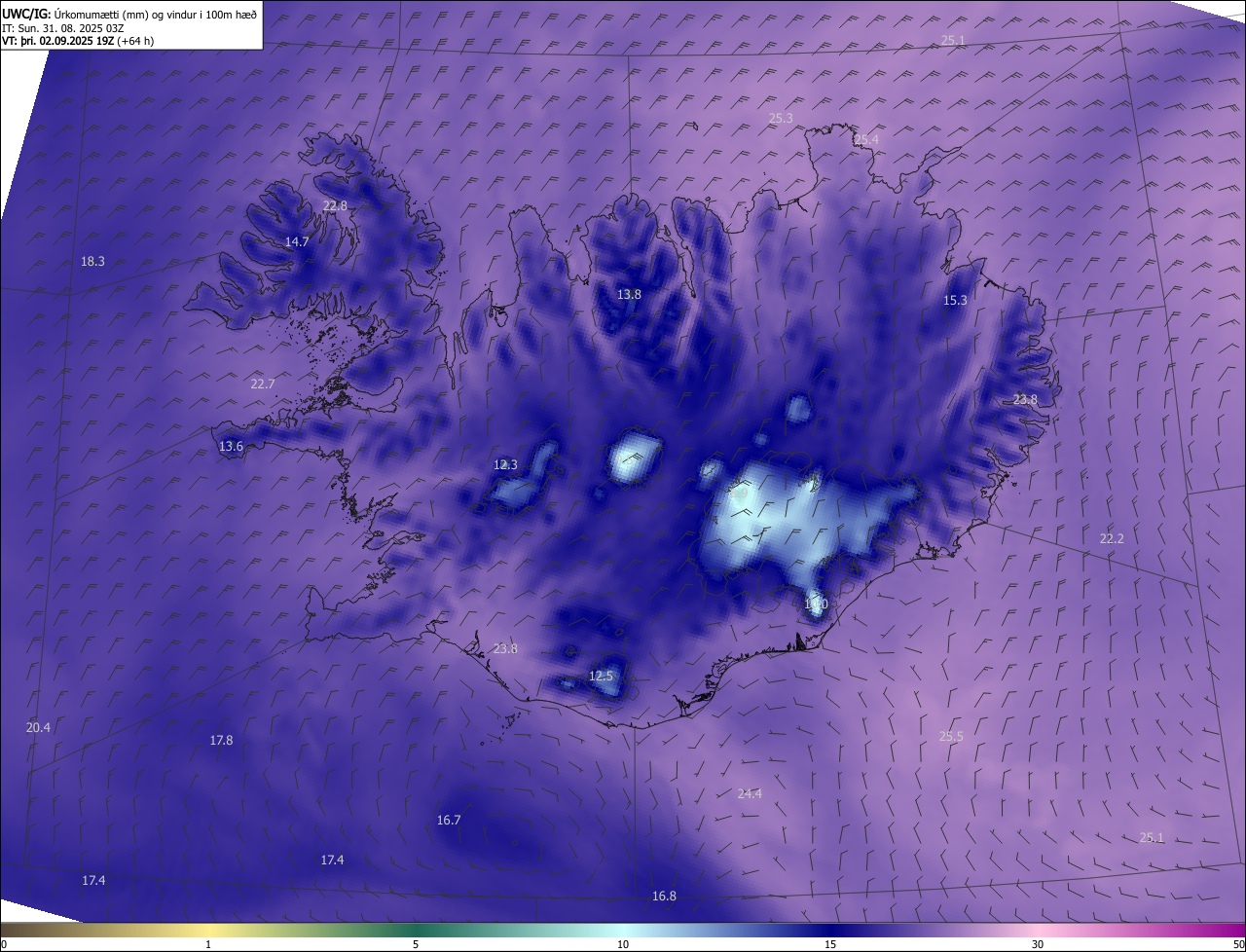
Task: Click the '30' tick label on the colour scale
Action: (1038, 944)
